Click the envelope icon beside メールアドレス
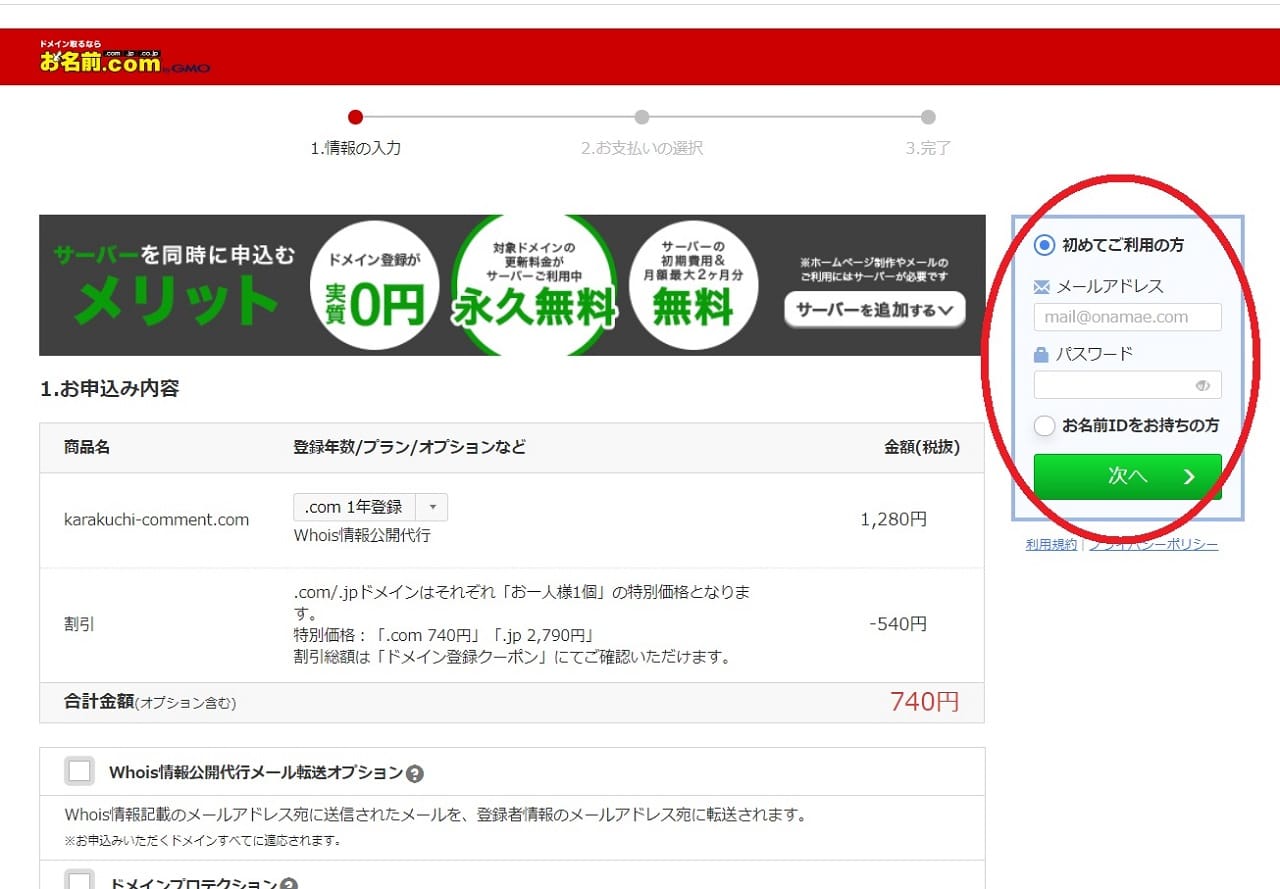 tap(1041, 287)
